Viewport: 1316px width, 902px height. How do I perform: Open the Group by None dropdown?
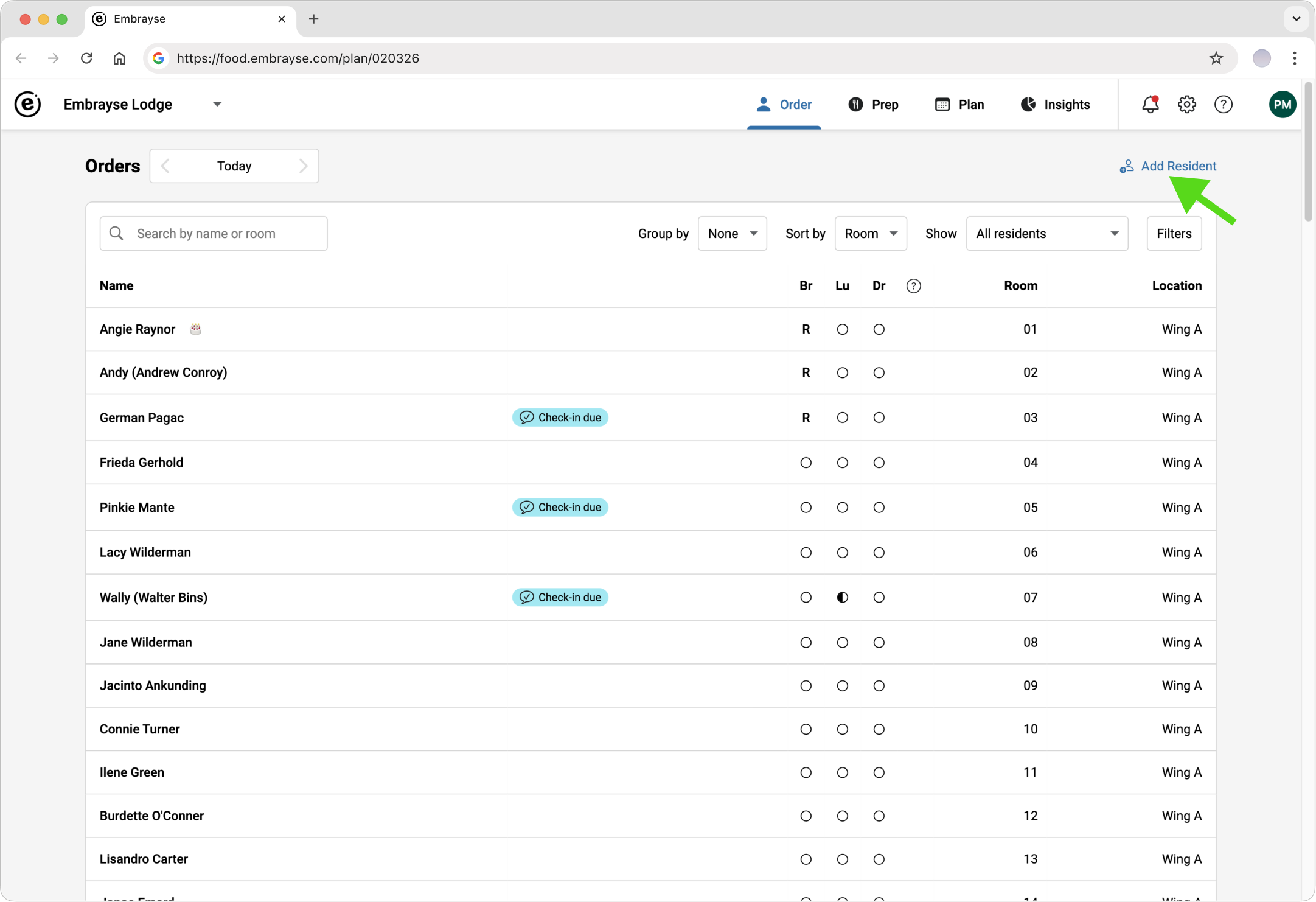coord(732,234)
